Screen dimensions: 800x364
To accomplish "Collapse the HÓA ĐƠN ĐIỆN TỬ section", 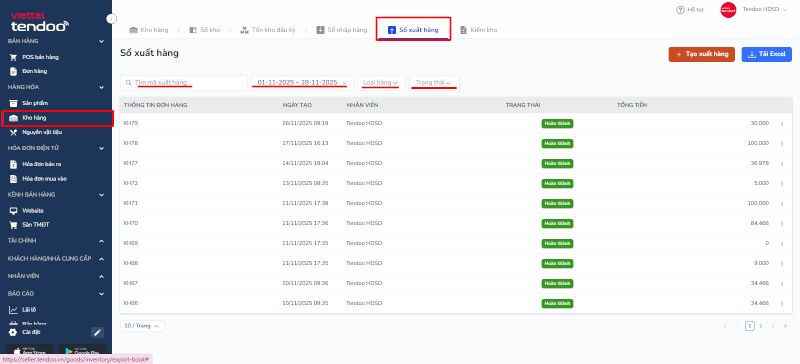I will [102, 149].
